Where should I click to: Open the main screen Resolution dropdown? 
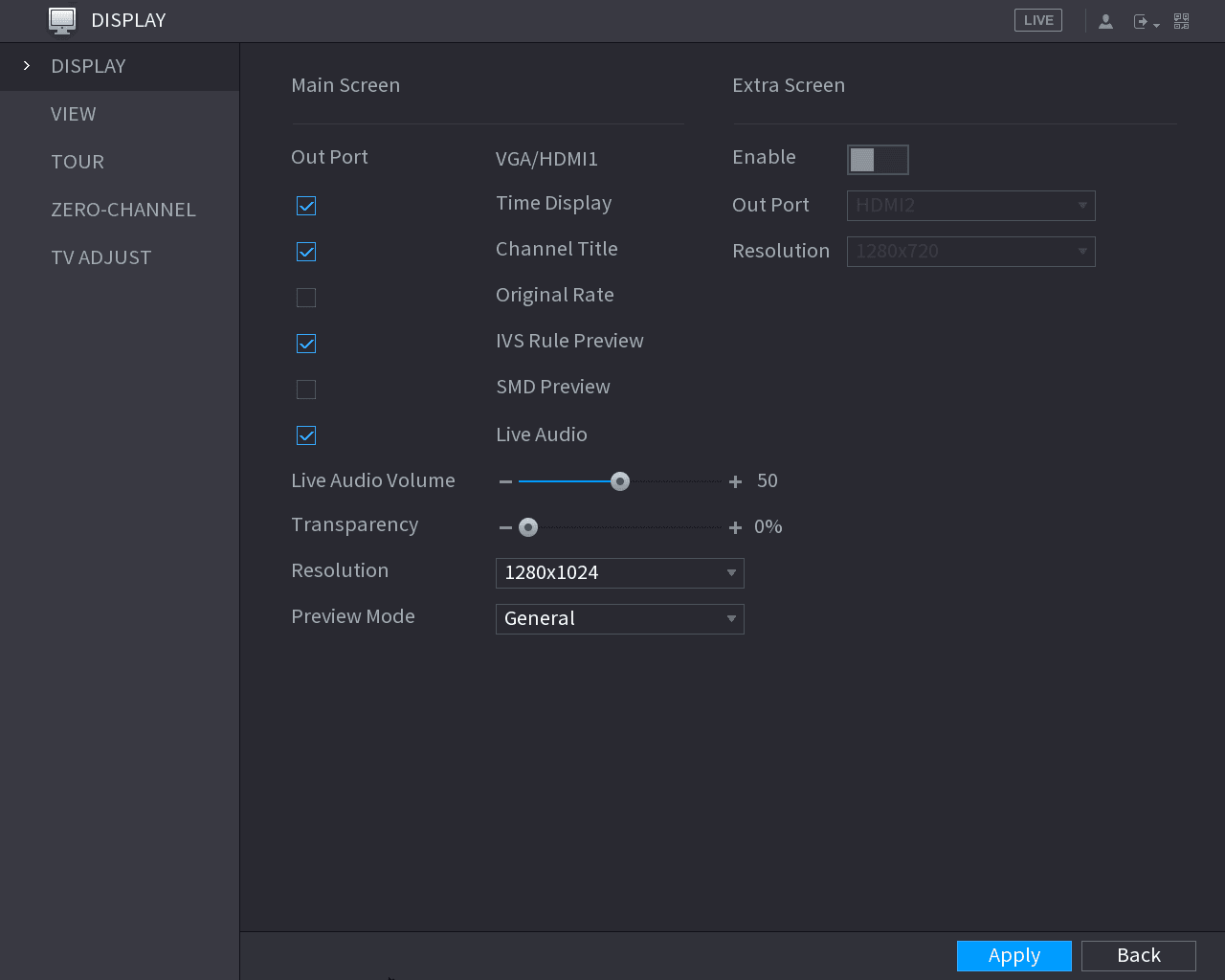pos(620,573)
